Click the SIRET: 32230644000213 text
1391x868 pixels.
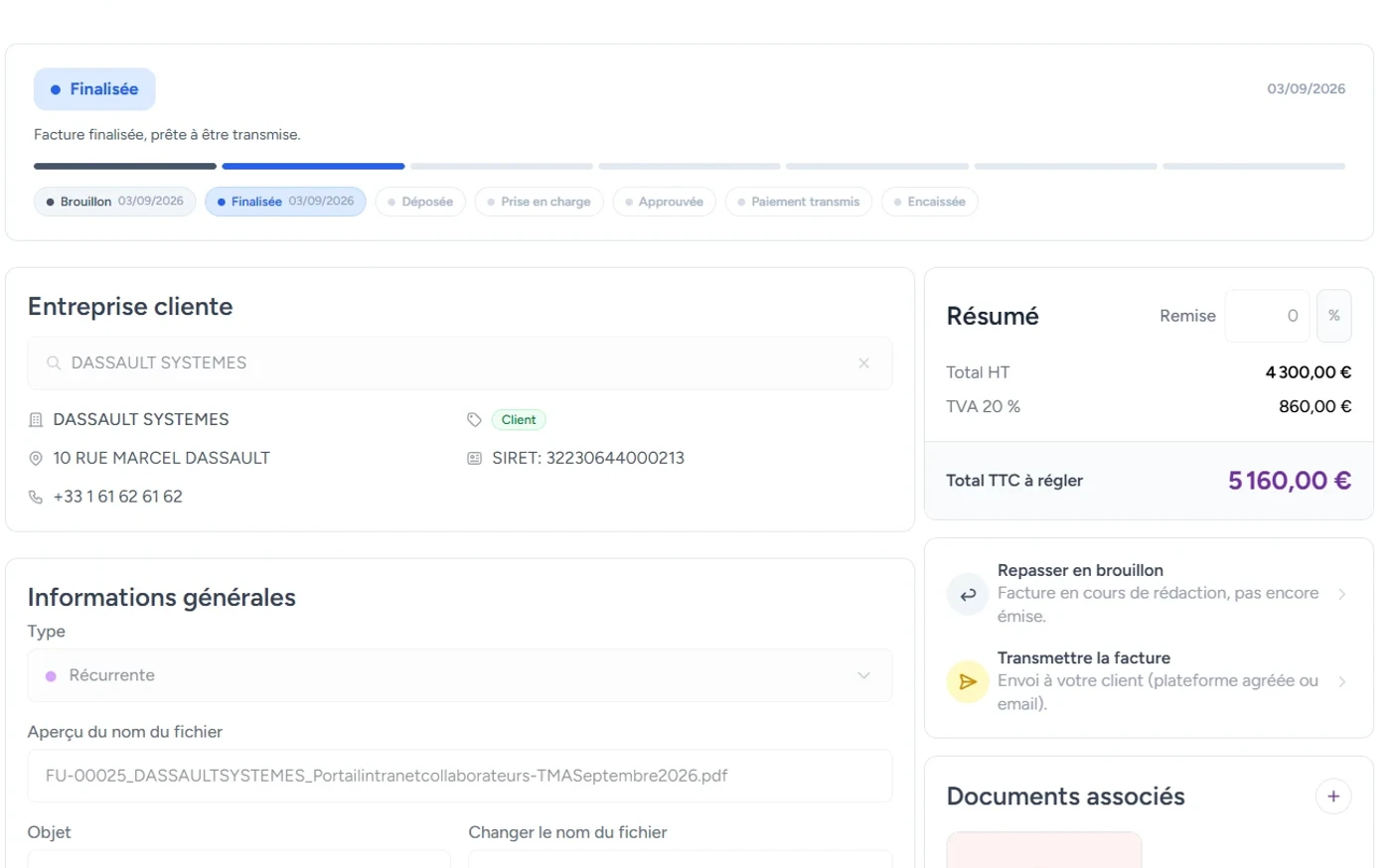pos(588,458)
